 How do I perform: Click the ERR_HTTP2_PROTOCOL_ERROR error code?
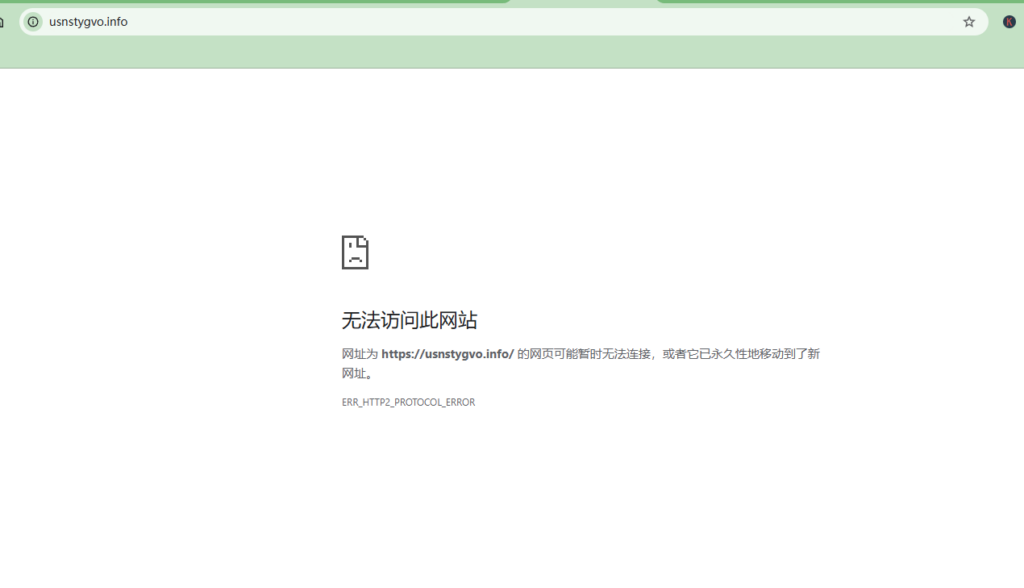[x=408, y=402]
